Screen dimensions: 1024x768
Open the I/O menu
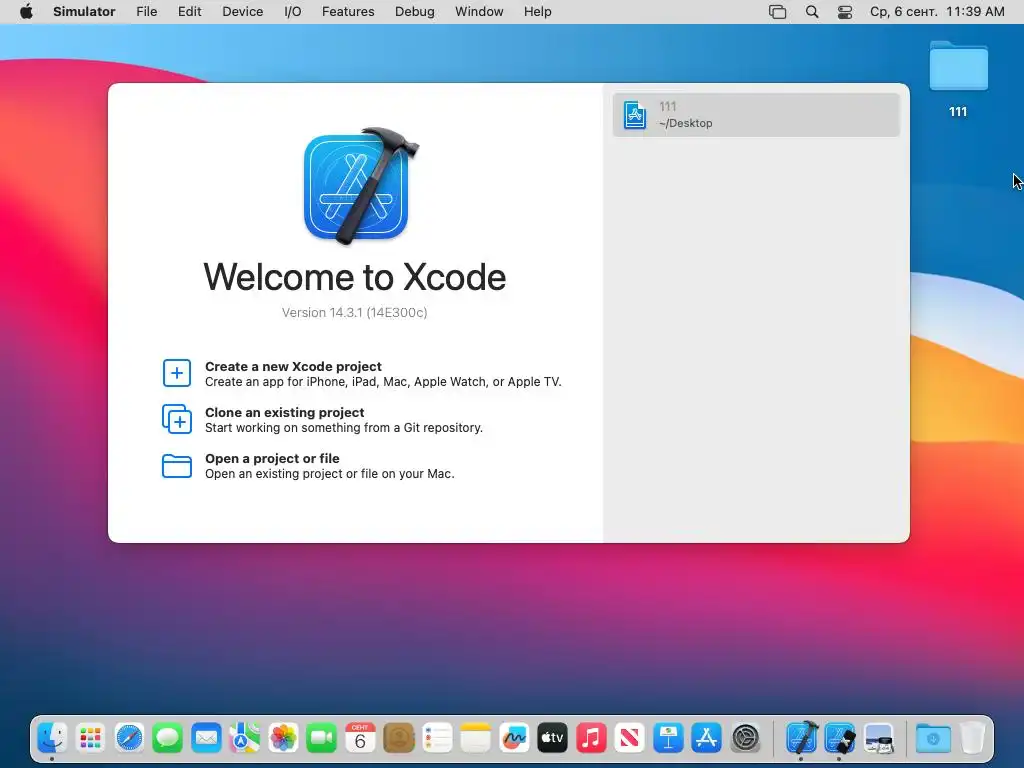(x=293, y=12)
